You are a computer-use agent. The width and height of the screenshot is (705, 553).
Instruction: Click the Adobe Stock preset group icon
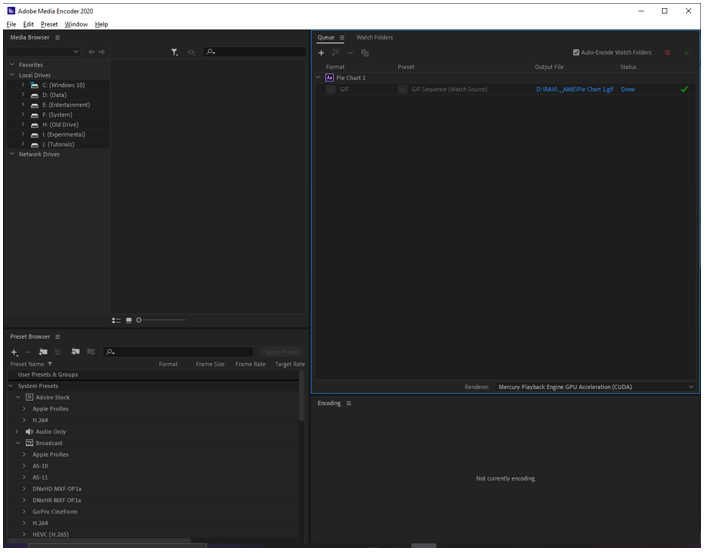click(x=30, y=397)
